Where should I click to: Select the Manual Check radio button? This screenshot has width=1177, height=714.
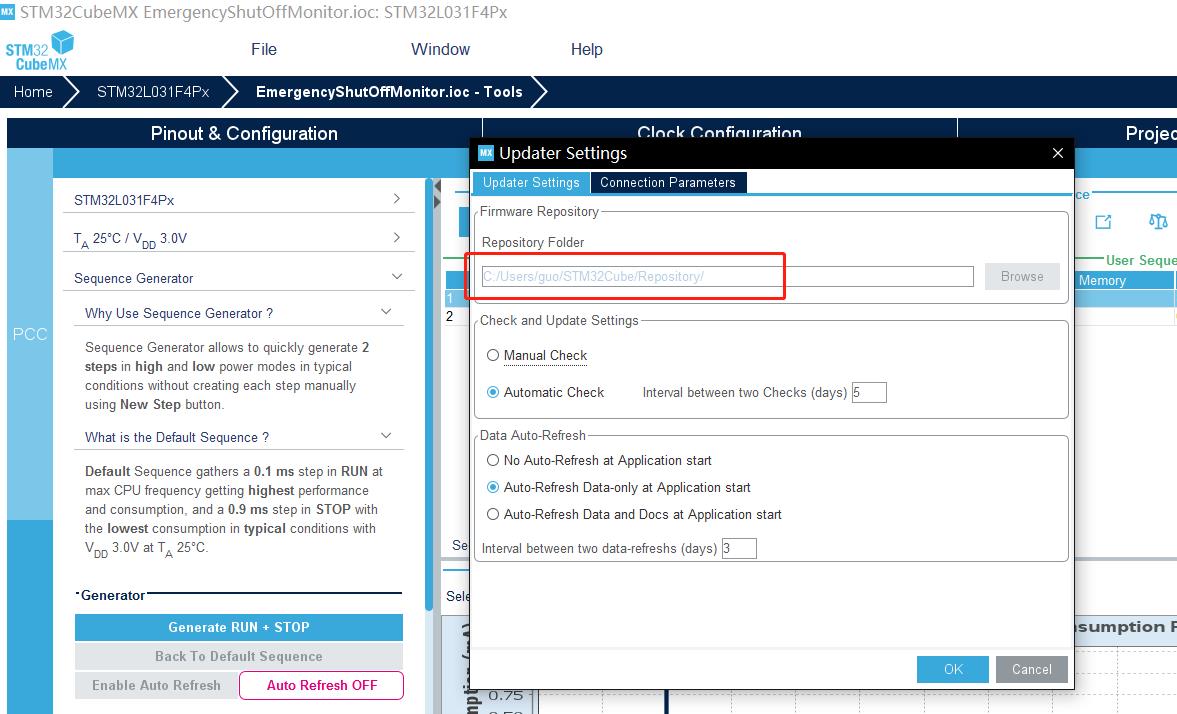click(x=492, y=355)
